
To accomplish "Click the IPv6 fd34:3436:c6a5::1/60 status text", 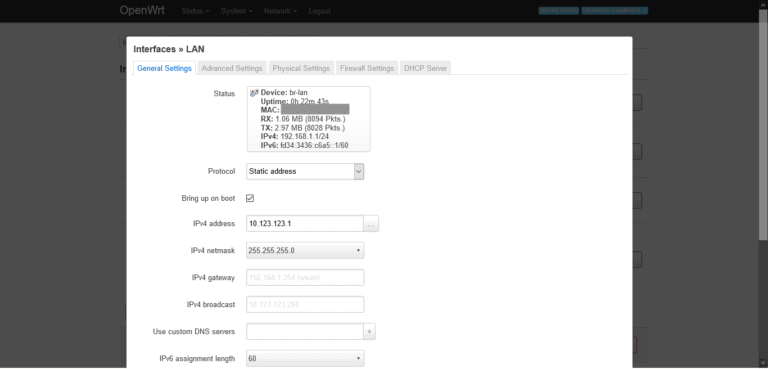I will click(304, 146).
